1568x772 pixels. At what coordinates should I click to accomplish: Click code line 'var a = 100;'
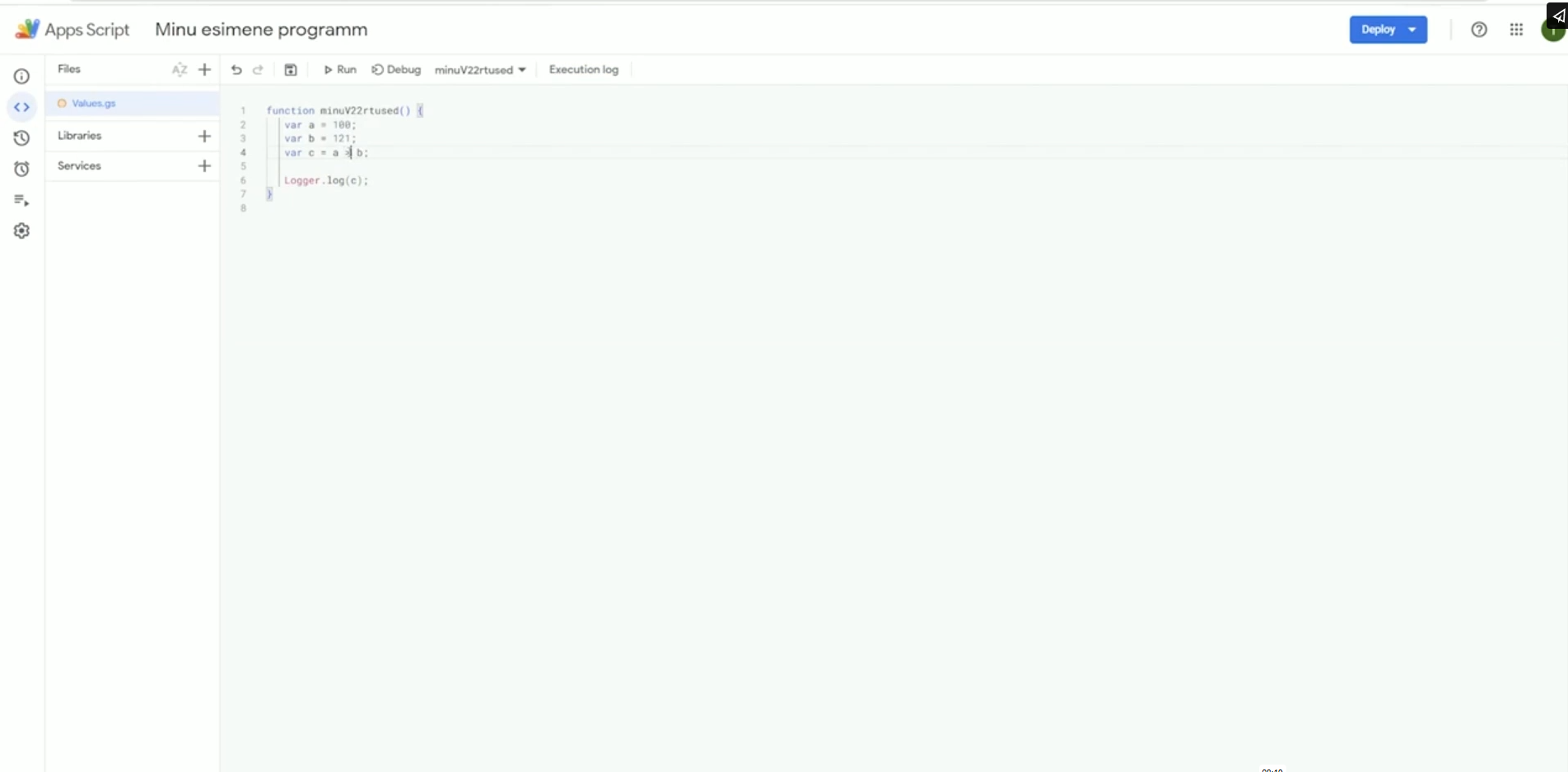coord(320,125)
